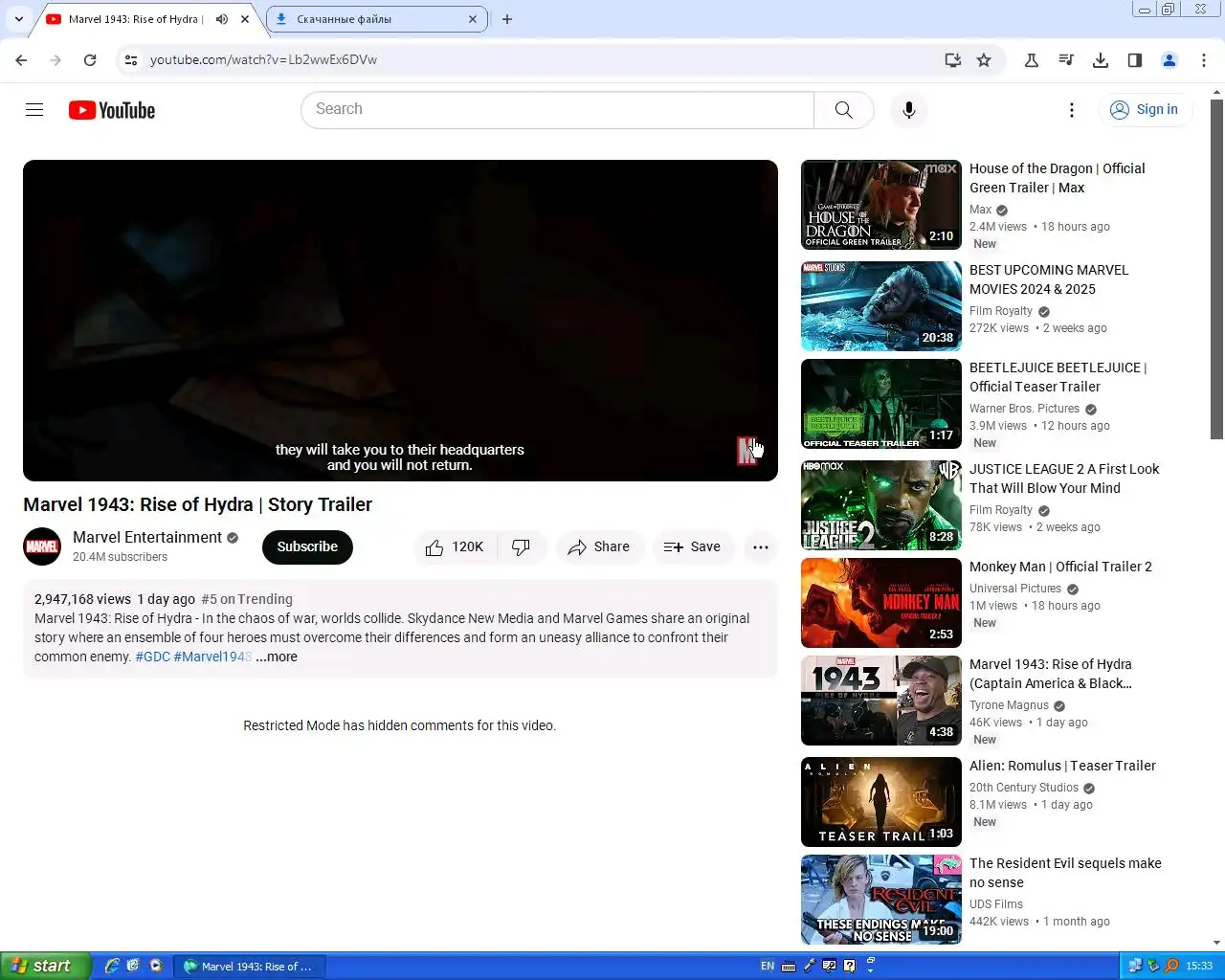
Task: Click EN language indicator in taskbar
Action: click(x=768, y=966)
